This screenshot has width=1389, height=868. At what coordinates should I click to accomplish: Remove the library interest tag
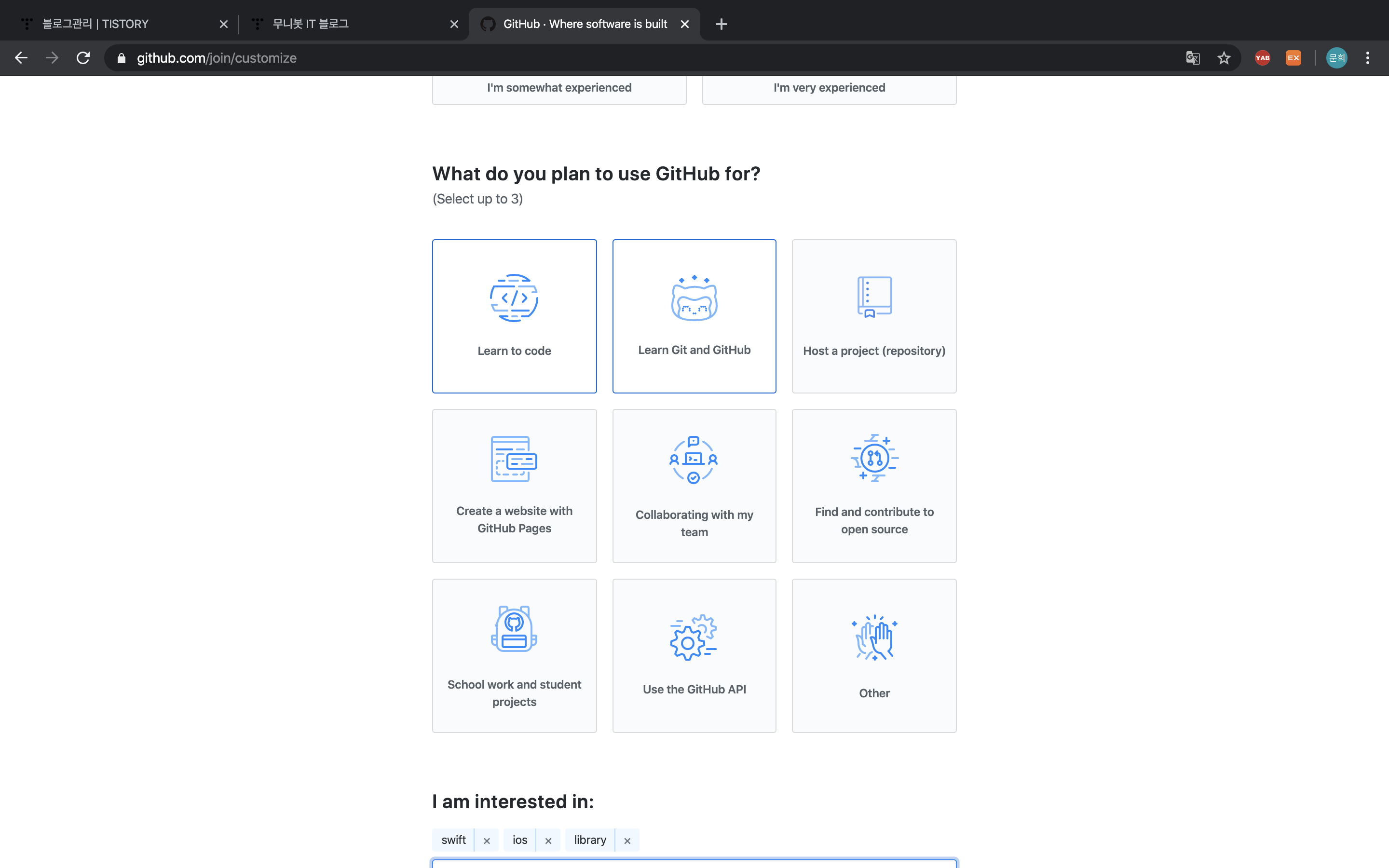point(627,841)
